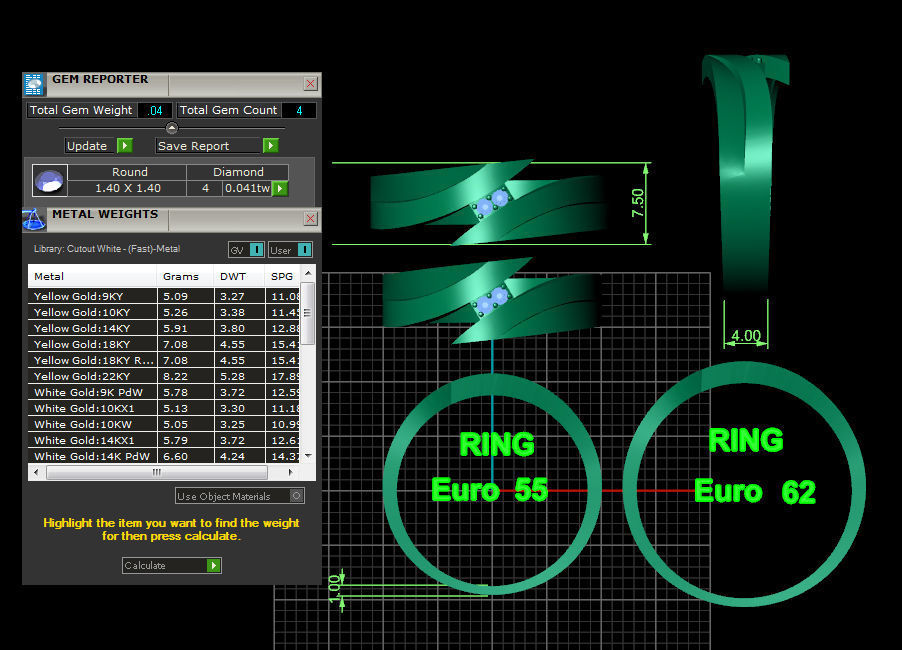Image resolution: width=902 pixels, height=650 pixels.
Task: Click the 1.40 X 1.40 gem size cell
Action: (128, 188)
